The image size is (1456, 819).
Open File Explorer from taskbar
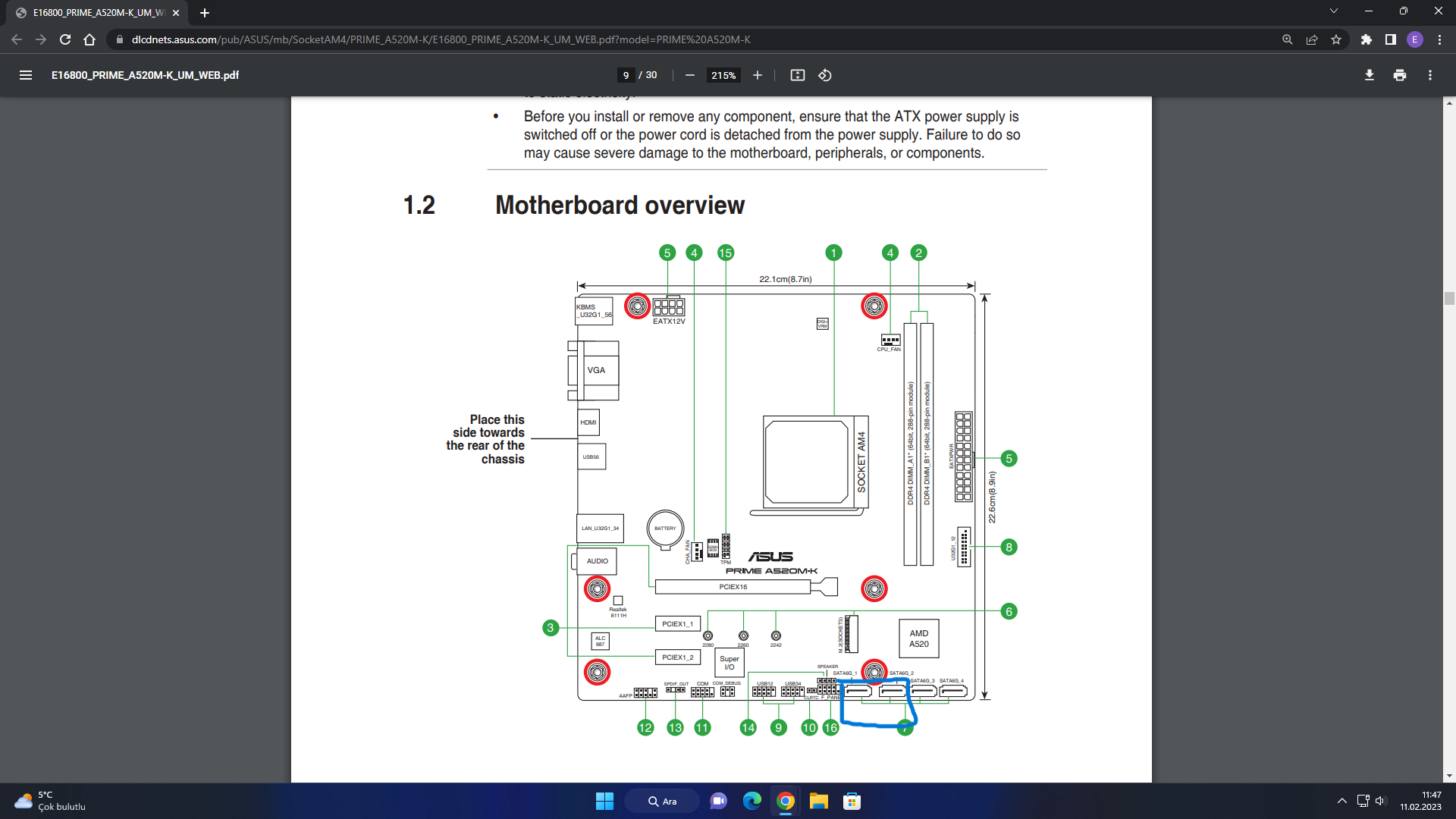click(818, 802)
